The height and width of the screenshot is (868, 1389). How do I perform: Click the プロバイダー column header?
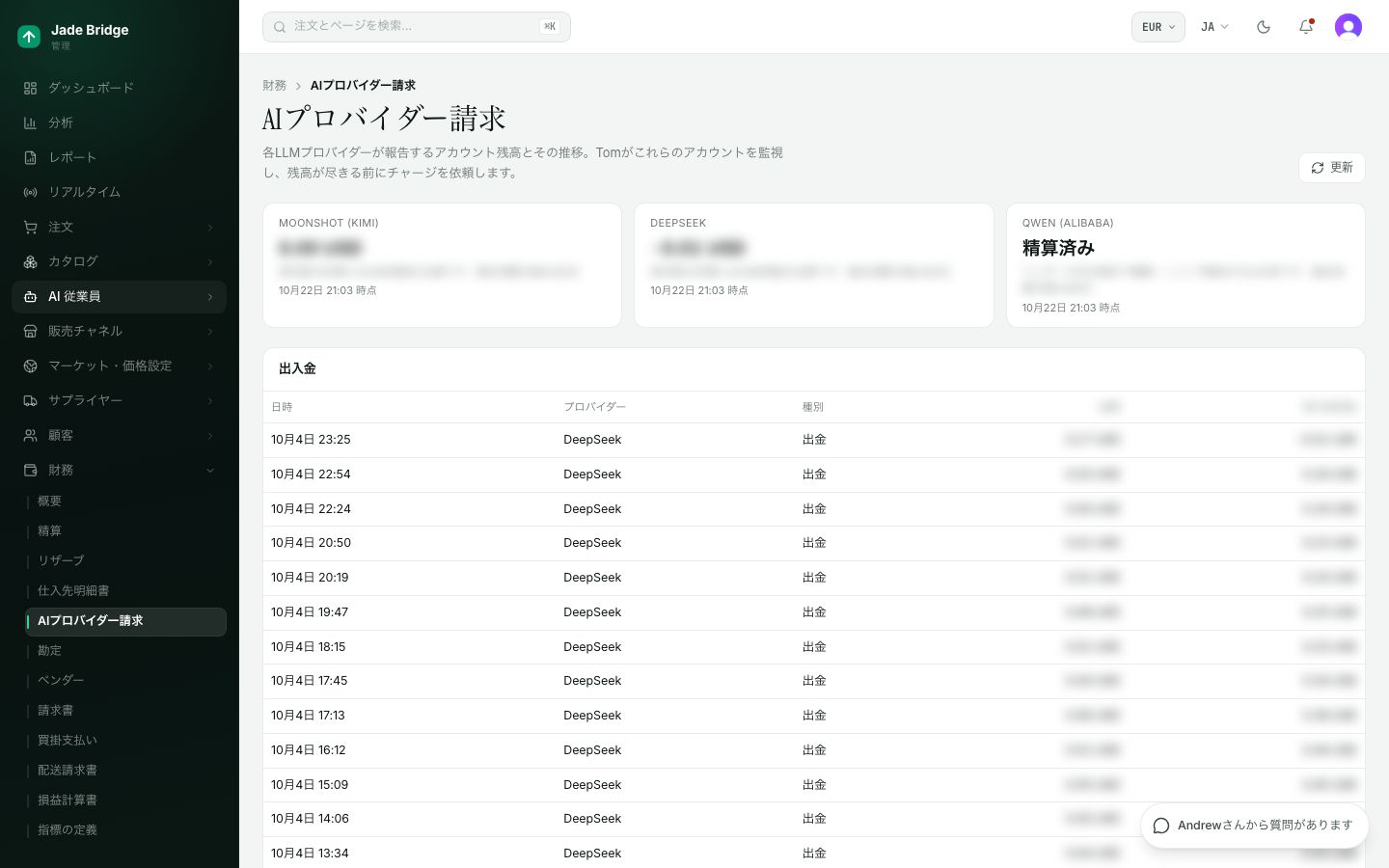coord(594,407)
